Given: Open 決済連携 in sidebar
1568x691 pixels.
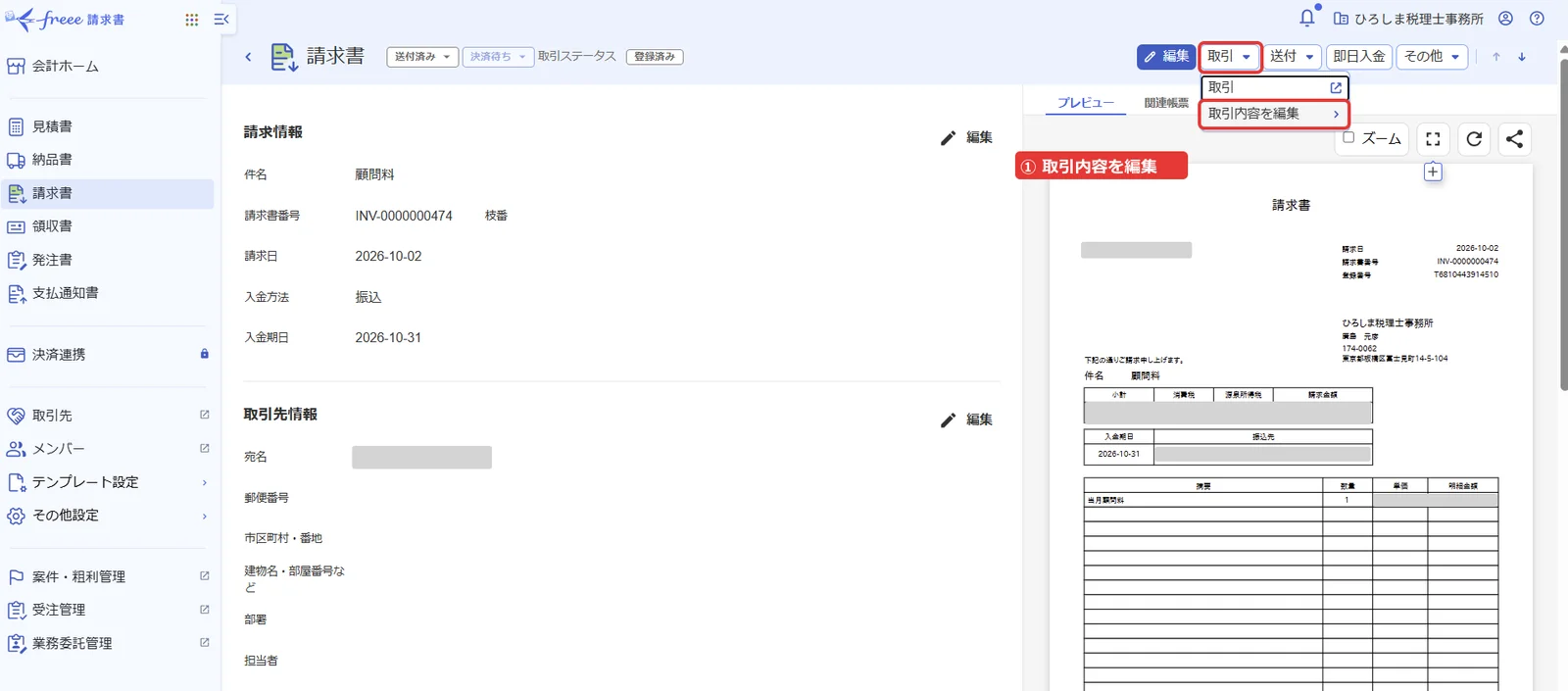Looking at the screenshot, I should (x=108, y=354).
